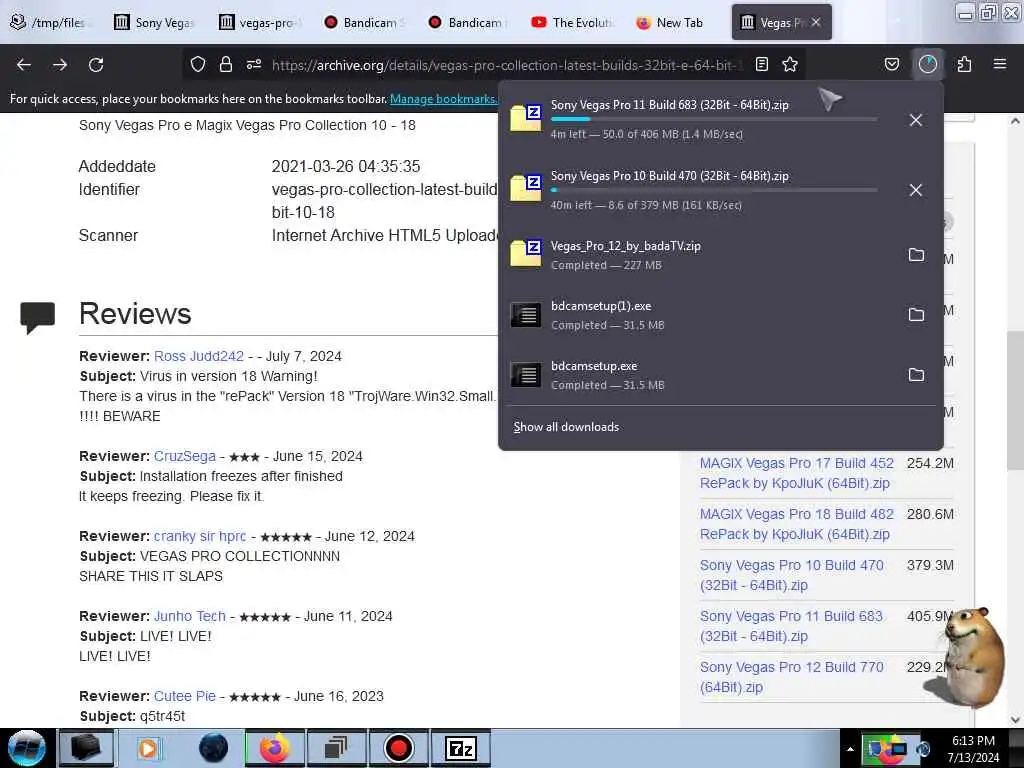This screenshot has height=768, width=1024.
Task: Click the bdcamsetup(1).exe file icon
Action: click(x=526, y=315)
